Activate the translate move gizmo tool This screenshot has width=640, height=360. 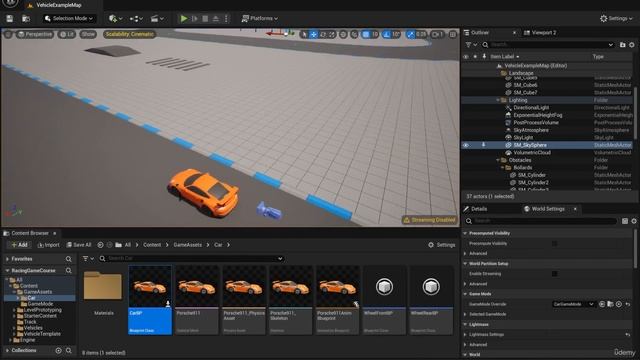[313, 35]
